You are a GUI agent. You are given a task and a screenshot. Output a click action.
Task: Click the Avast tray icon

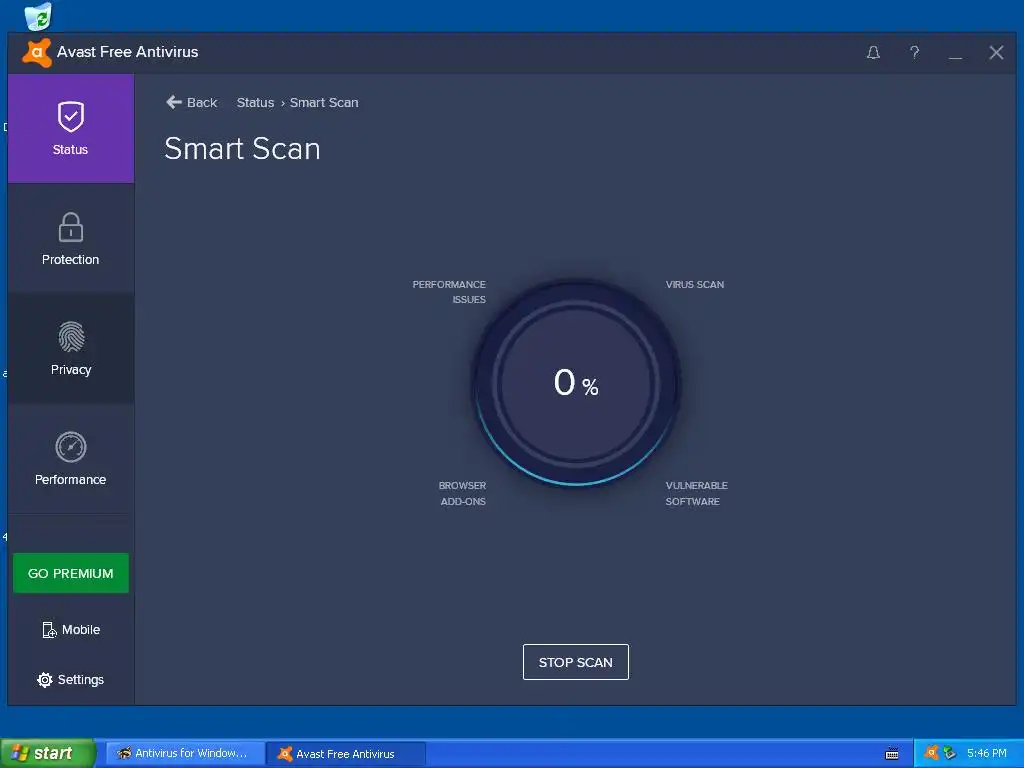[932, 752]
